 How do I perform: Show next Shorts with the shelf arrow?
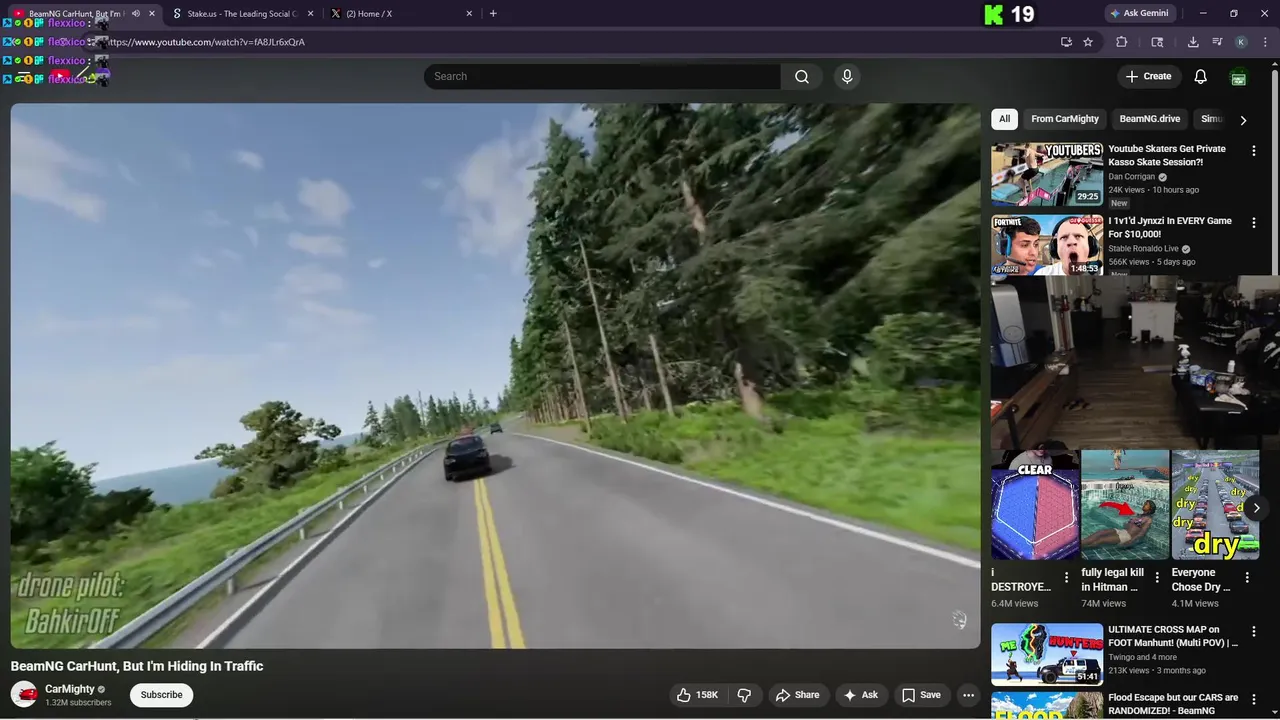click(1256, 508)
